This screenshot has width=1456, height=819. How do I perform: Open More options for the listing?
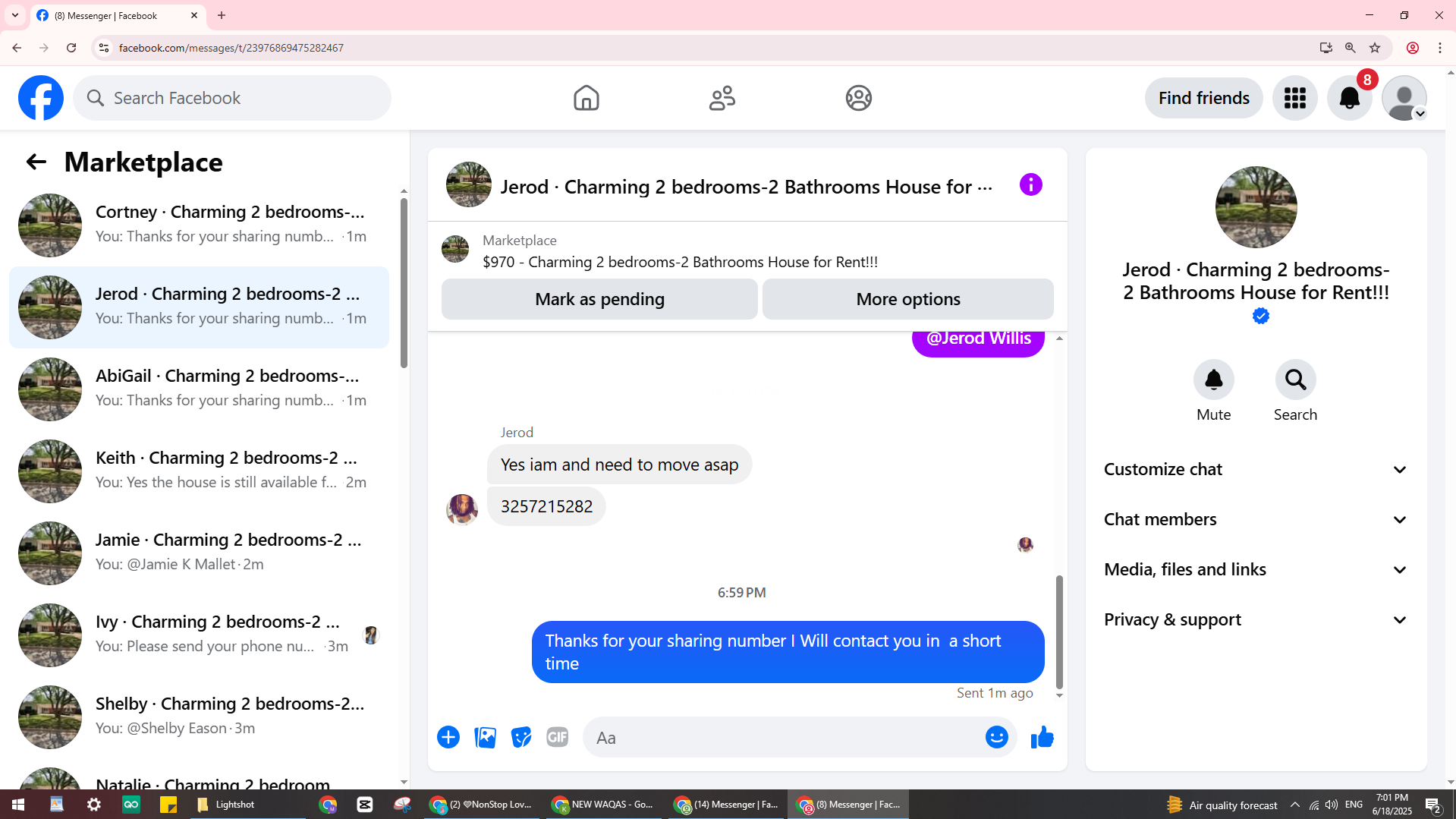click(908, 299)
